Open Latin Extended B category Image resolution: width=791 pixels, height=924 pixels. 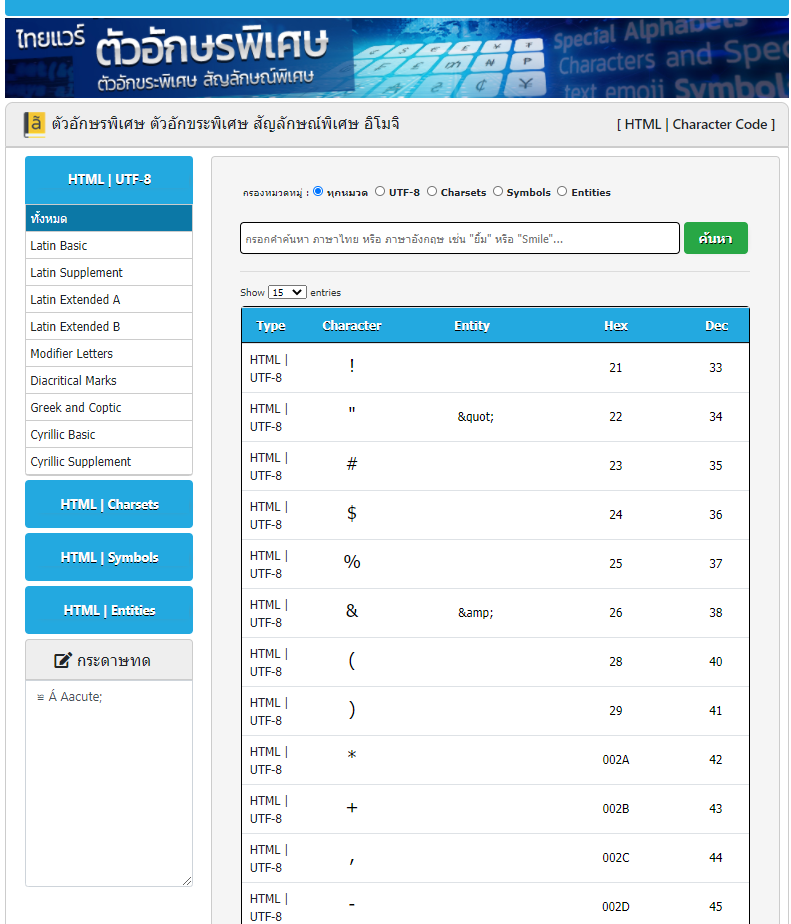[109, 326]
